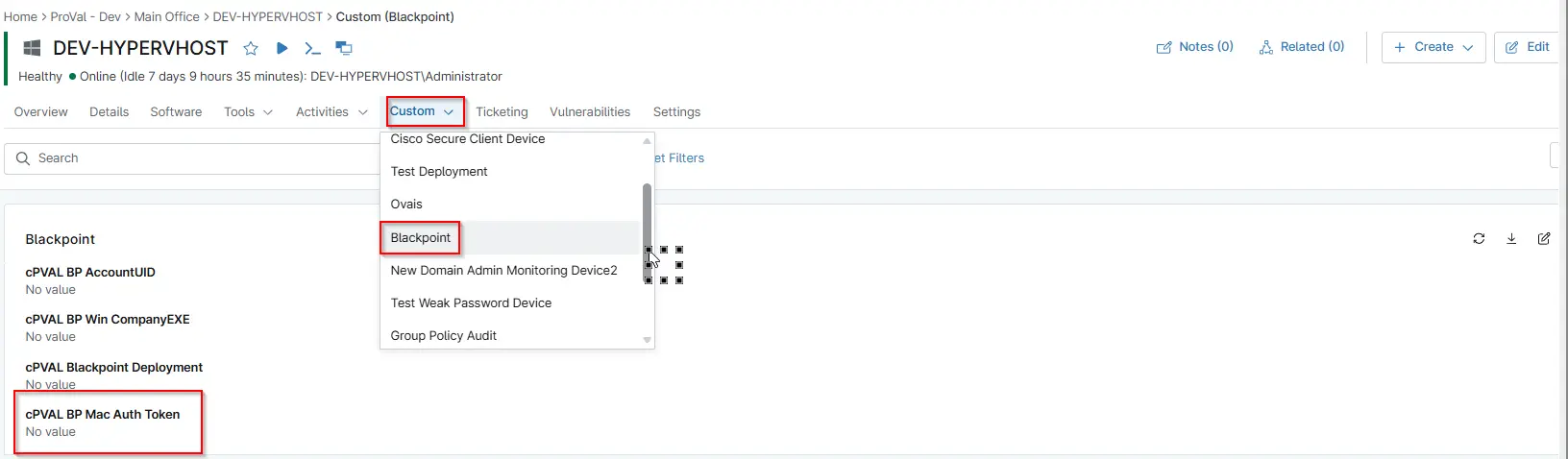Viewport: 1568px width, 459px height.
Task: Expand the Create dropdown button
Action: point(1433,47)
